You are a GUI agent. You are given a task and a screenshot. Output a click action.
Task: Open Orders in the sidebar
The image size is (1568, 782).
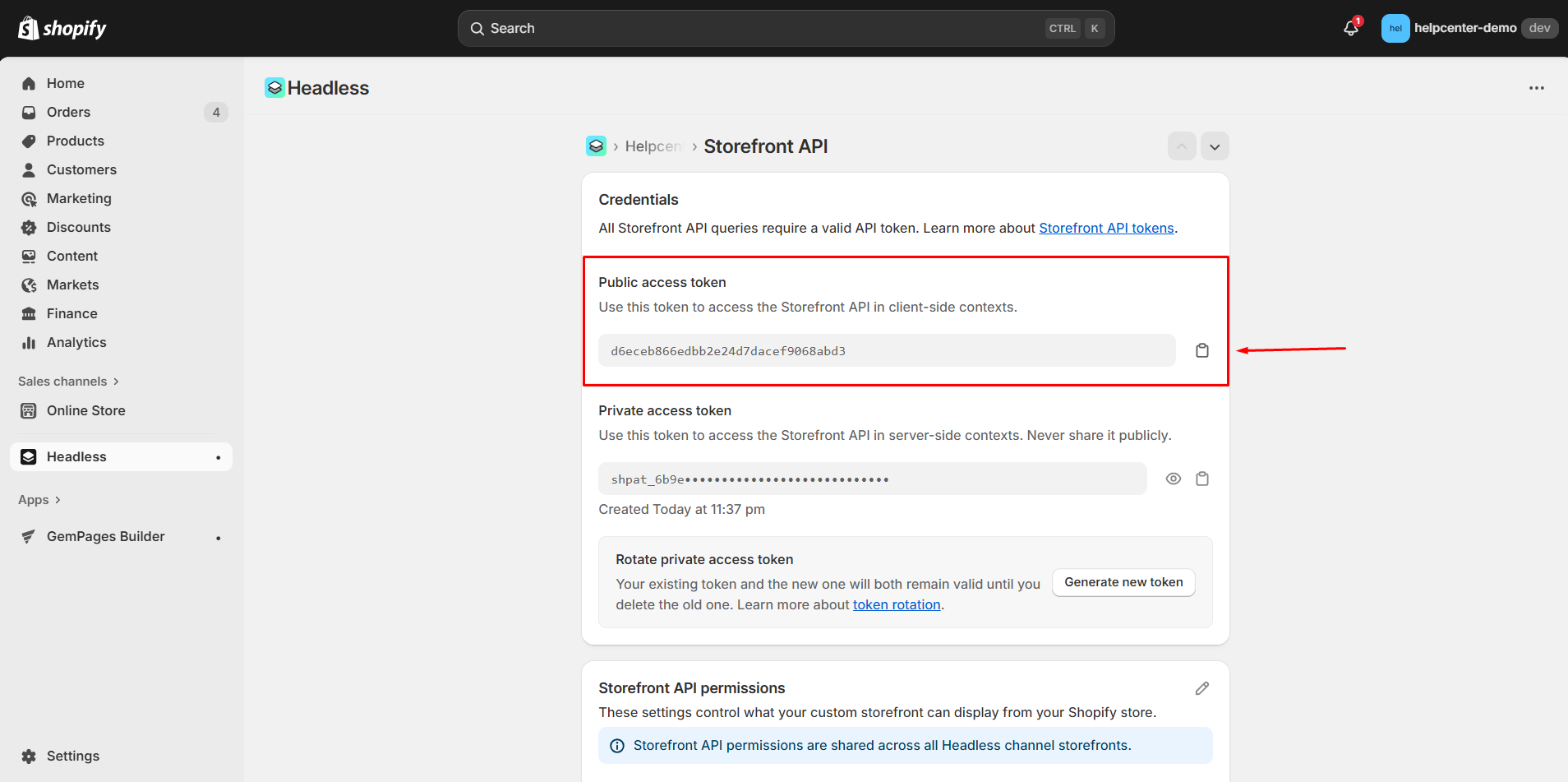click(68, 112)
